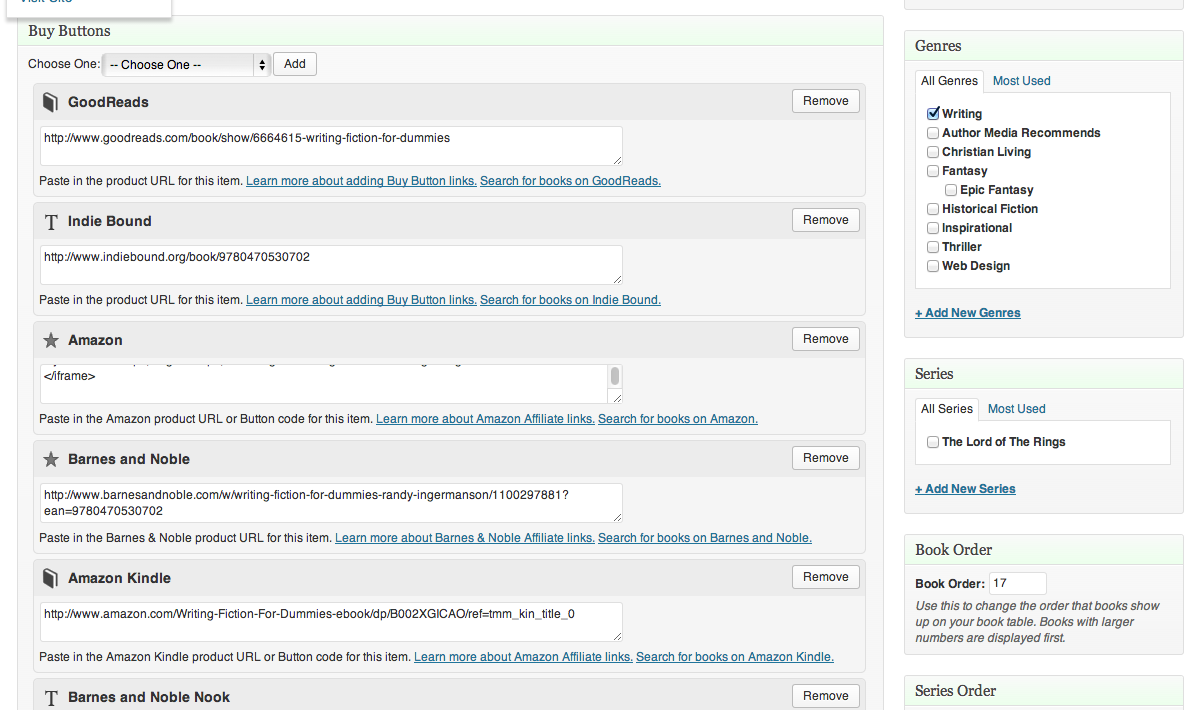Remove the GoodReads buy button
The height and width of the screenshot is (710, 1194).
[x=825, y=101]
